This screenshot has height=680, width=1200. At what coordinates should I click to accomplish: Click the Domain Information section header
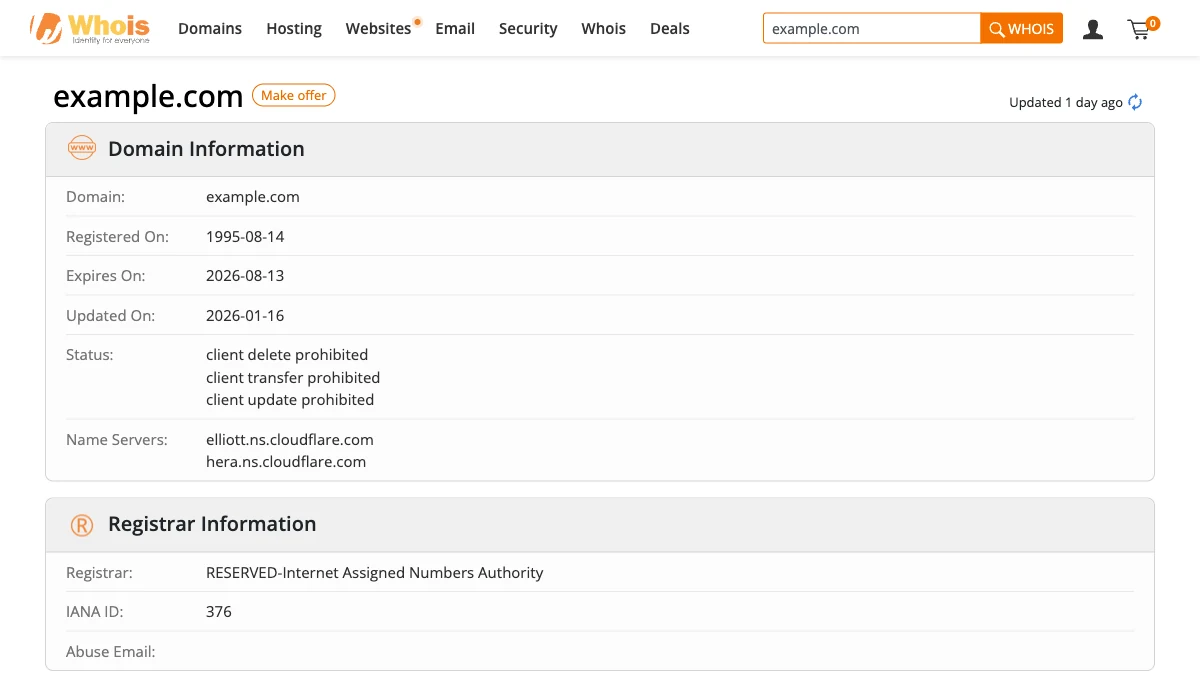[600, 149]
